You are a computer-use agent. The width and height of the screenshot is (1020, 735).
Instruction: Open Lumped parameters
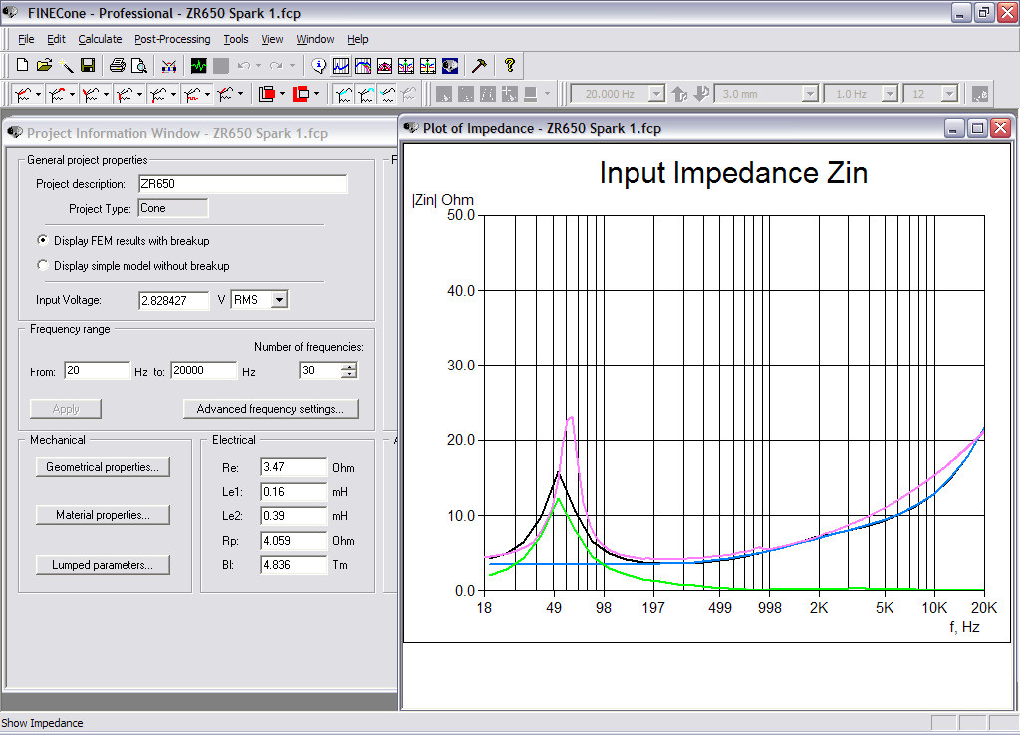pos(102,565)
